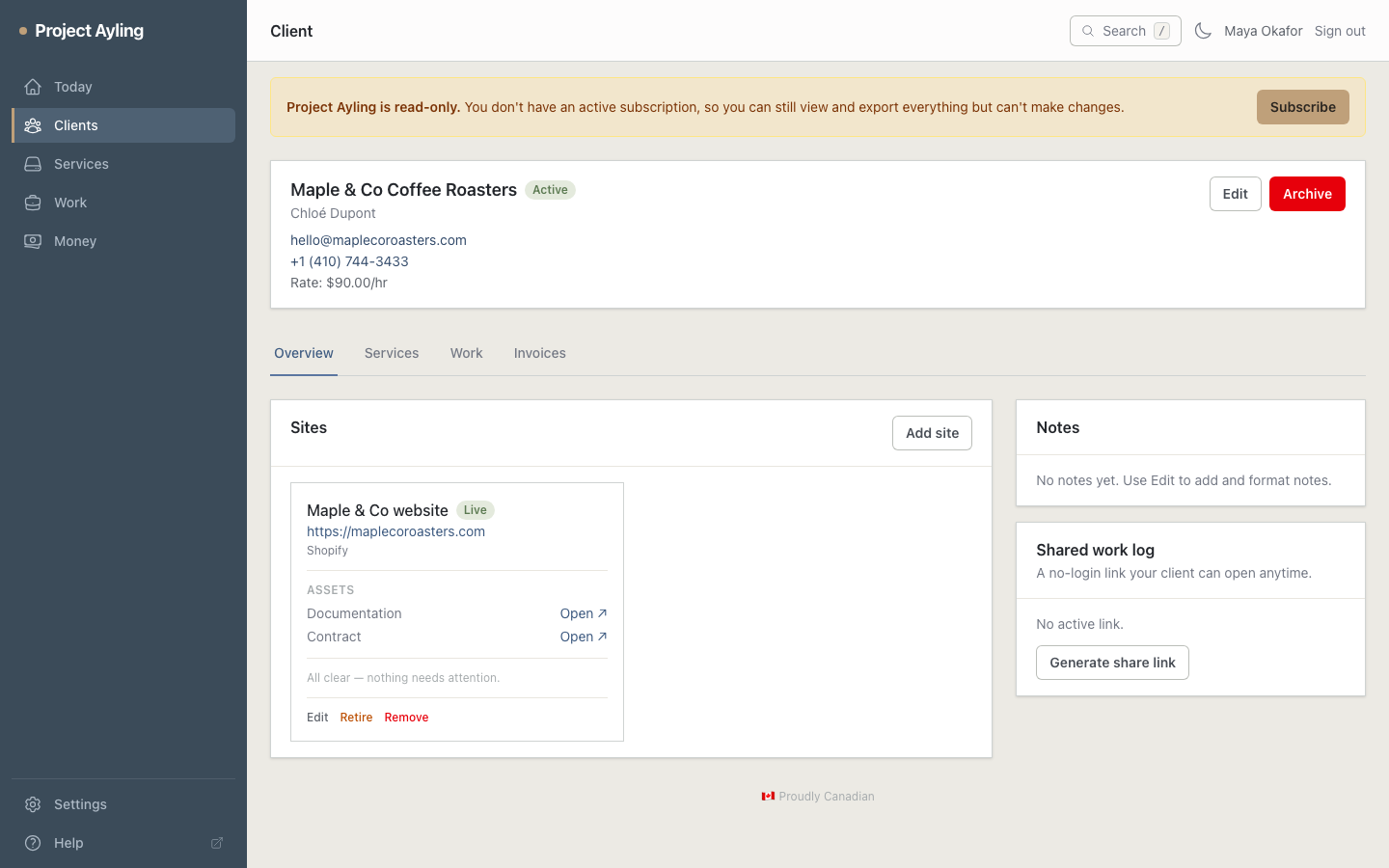
Task: Open the Help question mark icon
Action: click(x=33, y=843)
